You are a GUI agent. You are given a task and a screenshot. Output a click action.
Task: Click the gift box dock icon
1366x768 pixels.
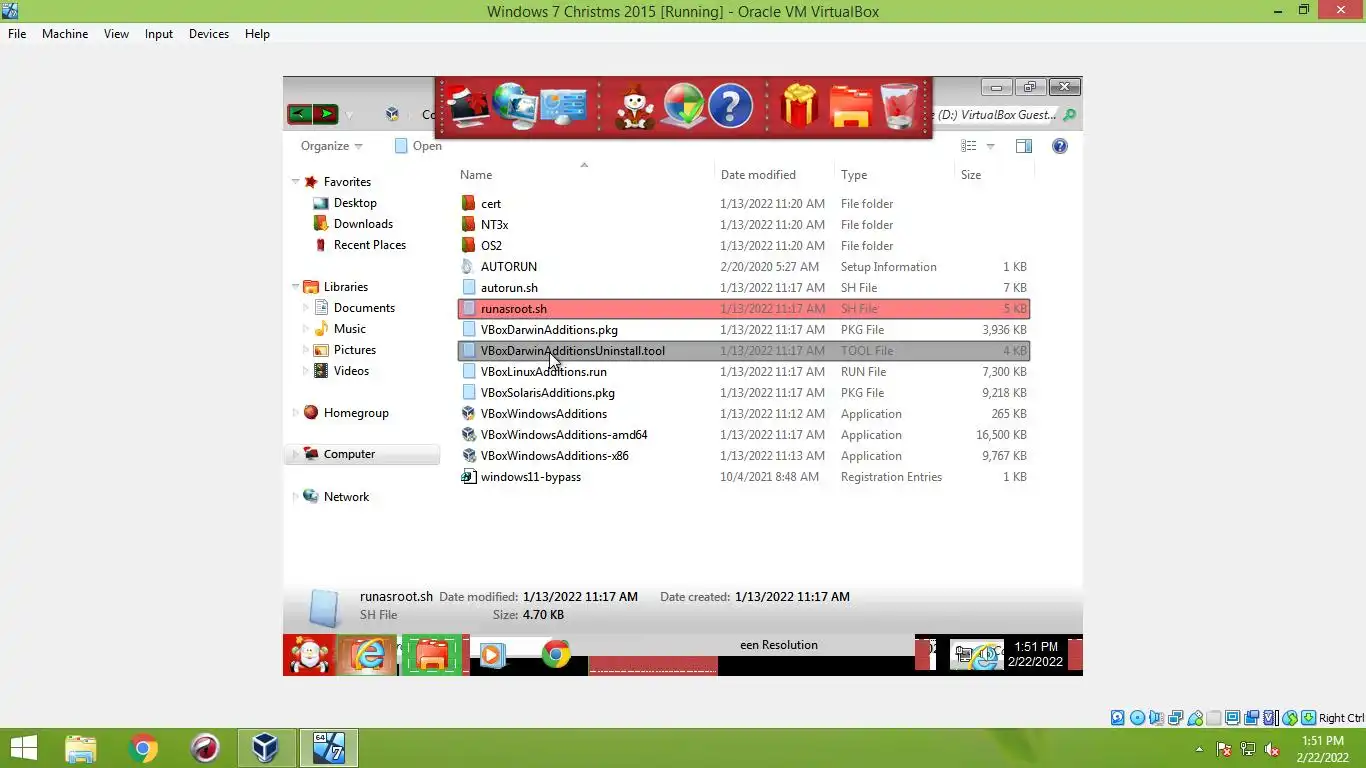tap(800, 106)
